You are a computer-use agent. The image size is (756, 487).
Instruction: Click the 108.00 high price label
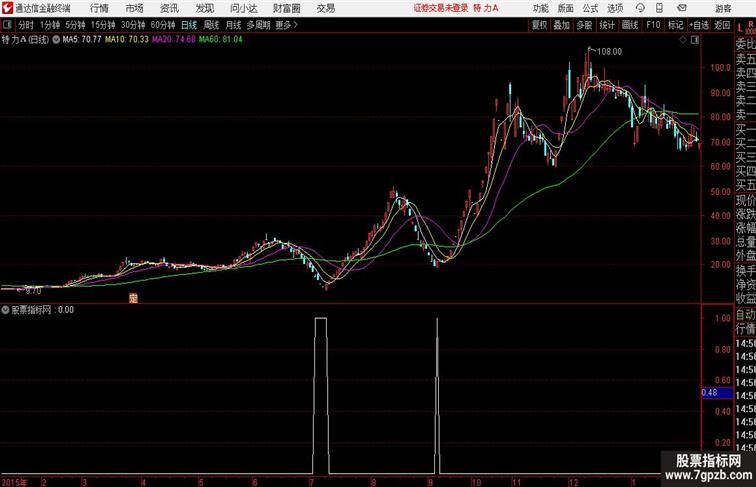609,52
